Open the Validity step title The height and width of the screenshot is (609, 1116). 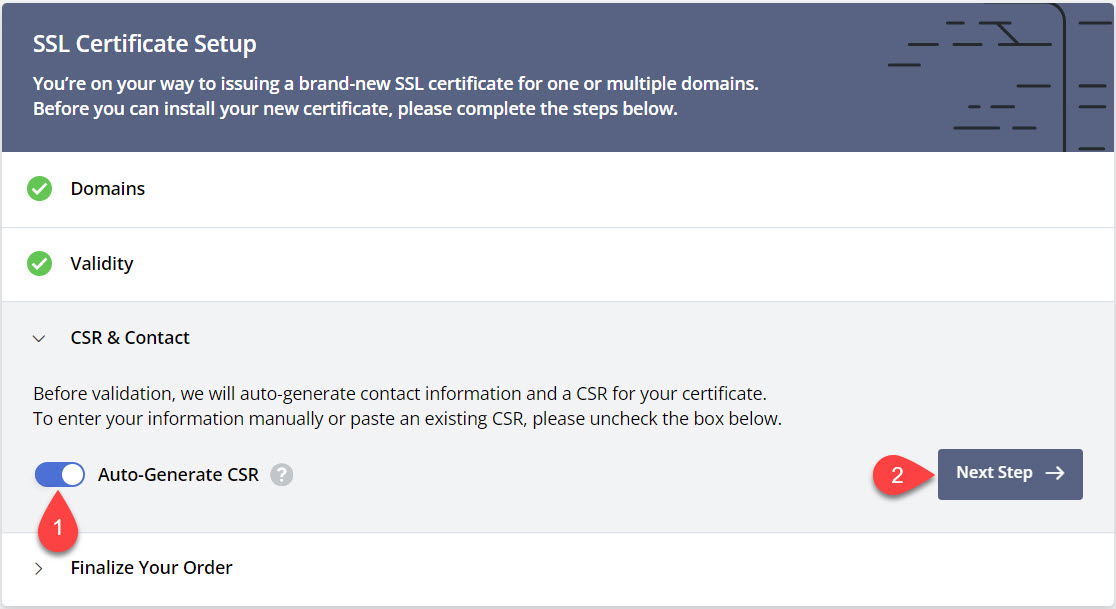(x=102, y=264)
